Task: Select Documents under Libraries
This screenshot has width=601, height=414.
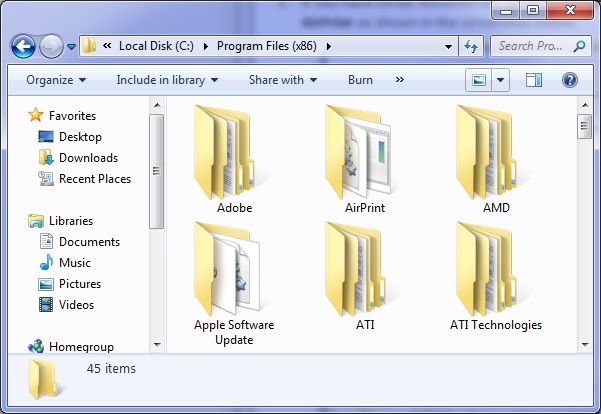Action: [89, 242]
